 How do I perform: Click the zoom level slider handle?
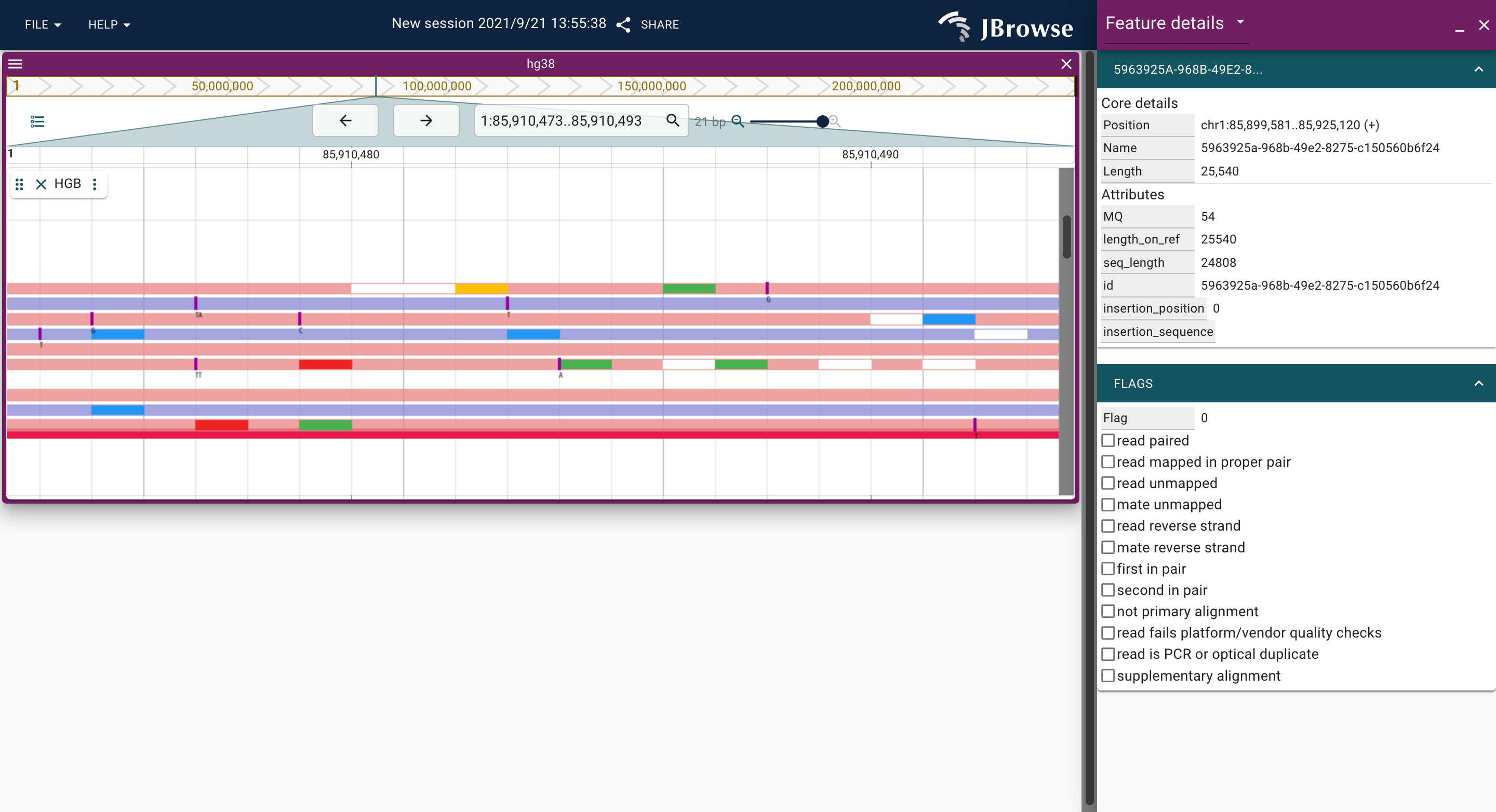coord(822,121)
